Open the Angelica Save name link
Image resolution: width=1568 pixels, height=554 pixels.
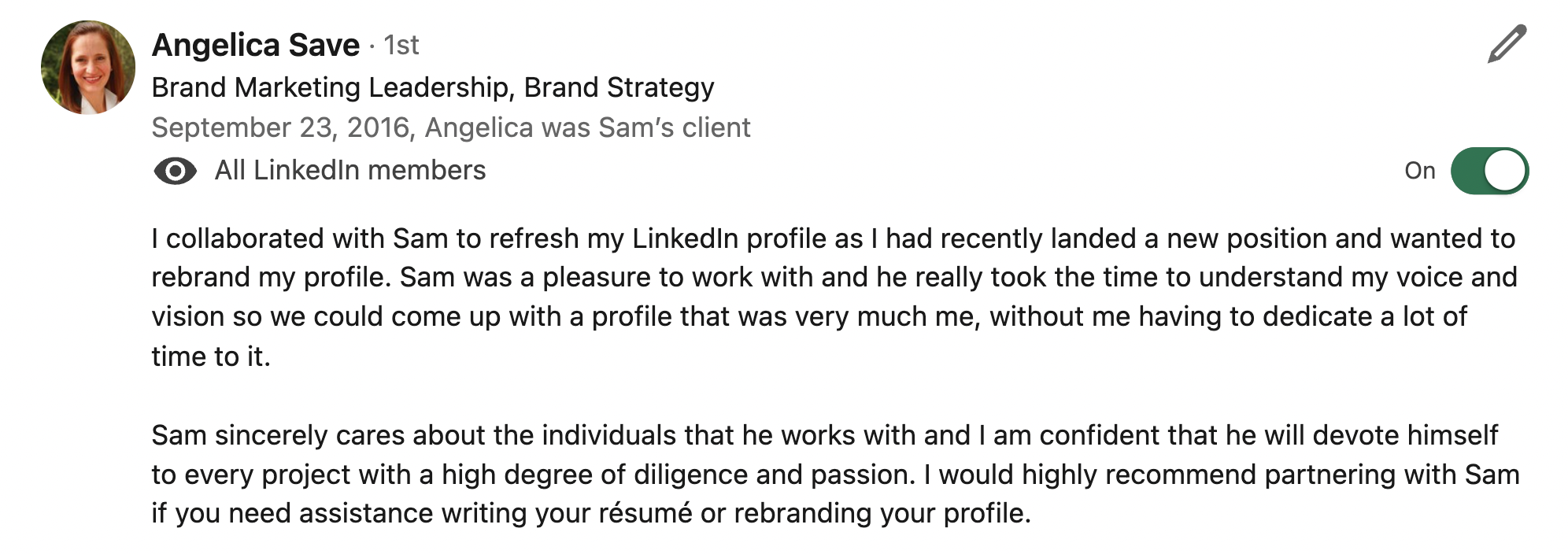(256, 45)
